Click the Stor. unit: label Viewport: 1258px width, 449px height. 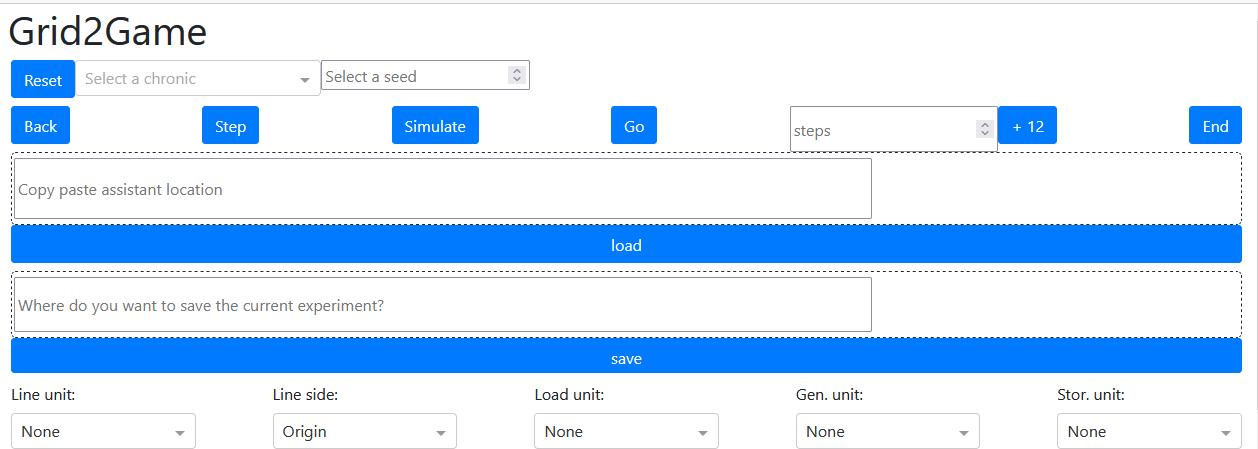click(x=1091, y=395)
